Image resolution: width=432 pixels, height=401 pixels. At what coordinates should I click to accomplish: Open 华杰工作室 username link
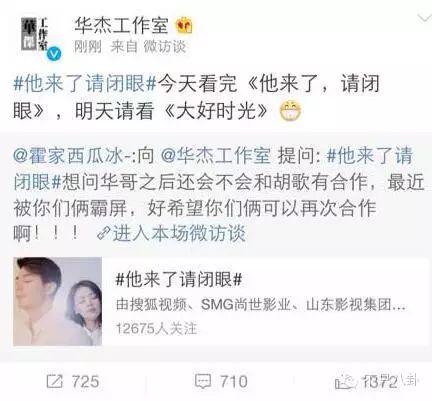coord(121,26)
